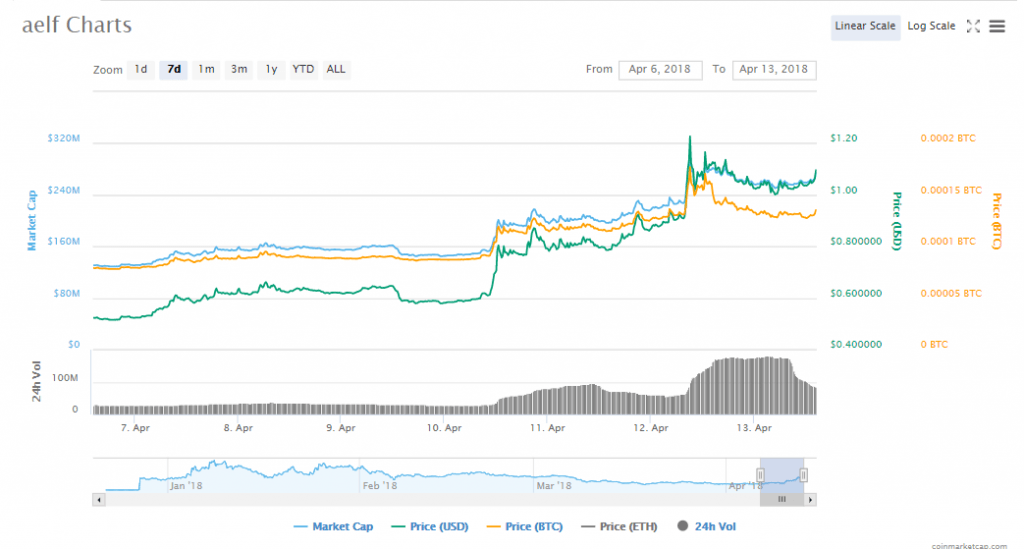Click the aelf Charts heading
The width and height of the screenshot is (1024, 549).
point(77,25)
